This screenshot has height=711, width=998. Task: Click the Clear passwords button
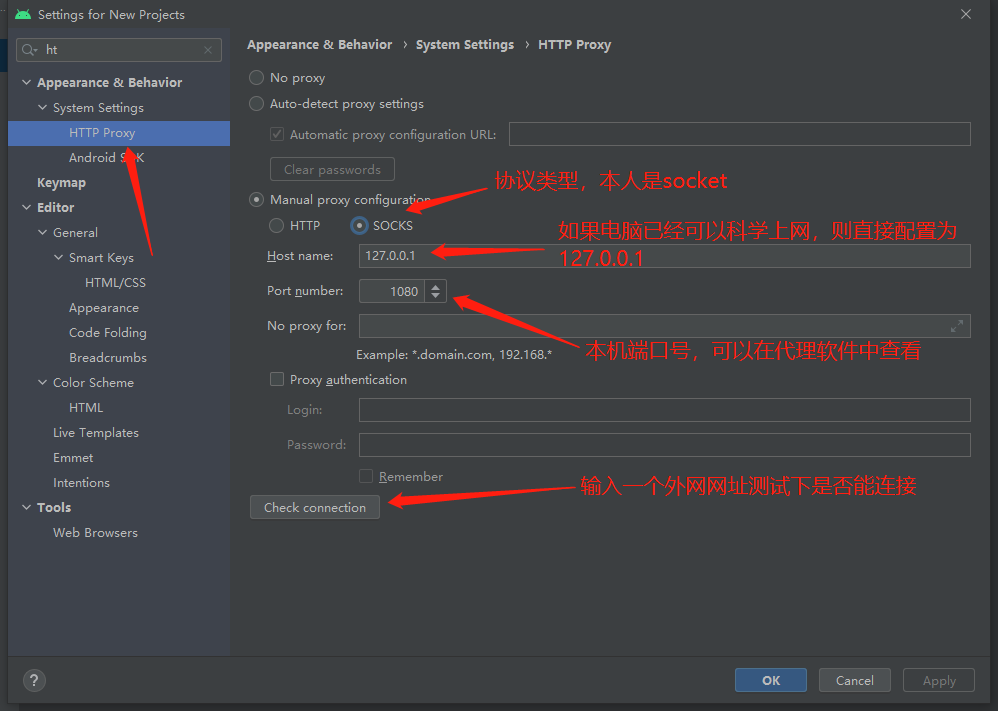(332, 169)
